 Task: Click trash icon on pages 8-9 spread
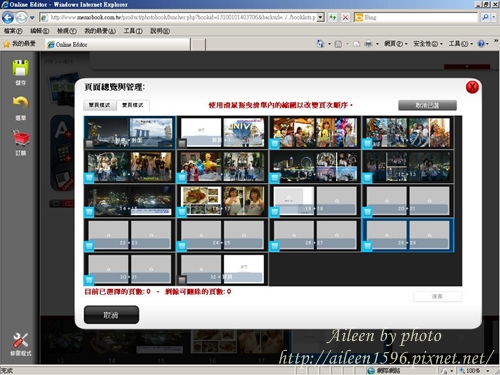[181, 178]
